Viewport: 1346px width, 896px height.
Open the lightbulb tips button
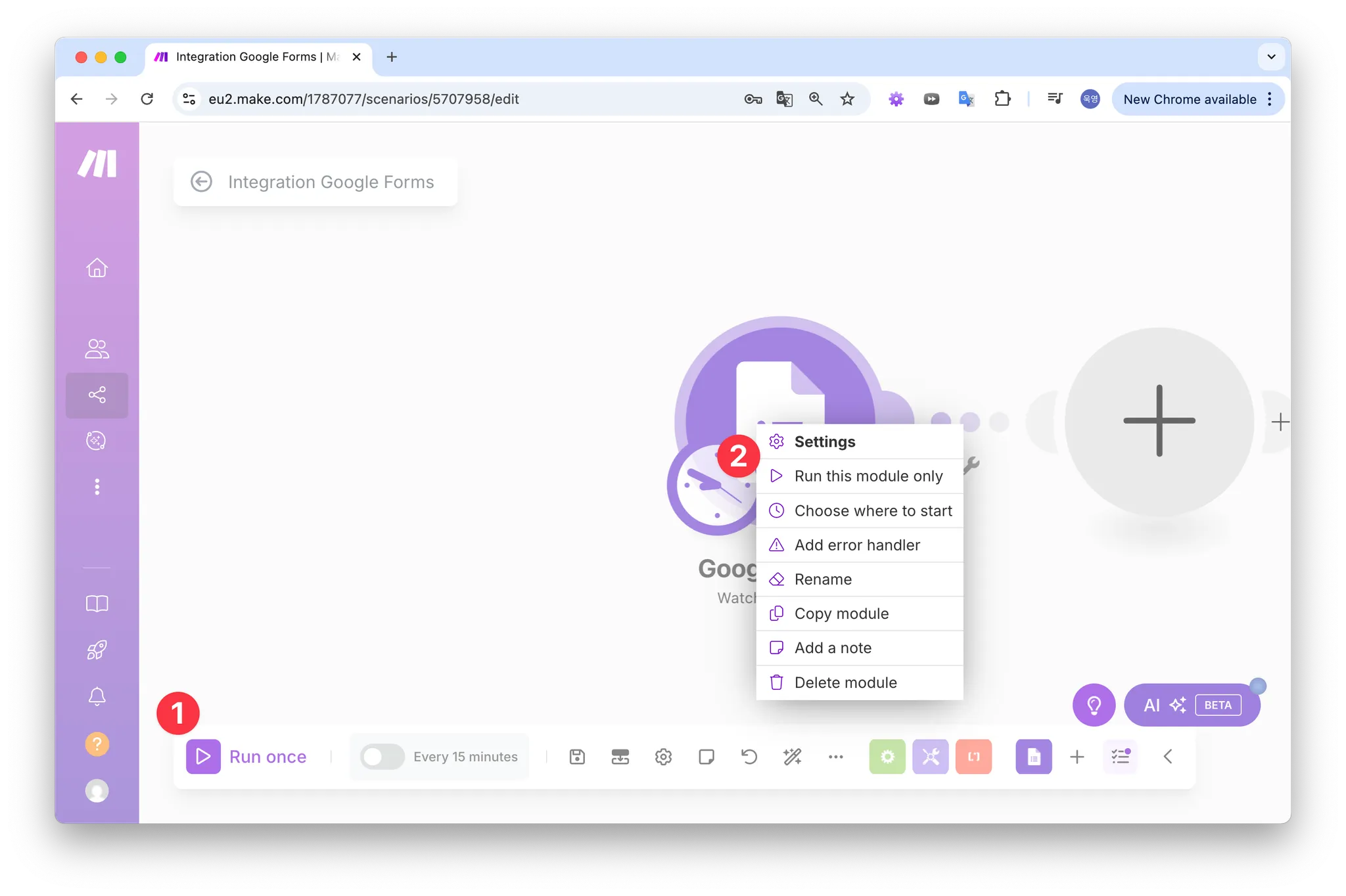coord(1094,705)
